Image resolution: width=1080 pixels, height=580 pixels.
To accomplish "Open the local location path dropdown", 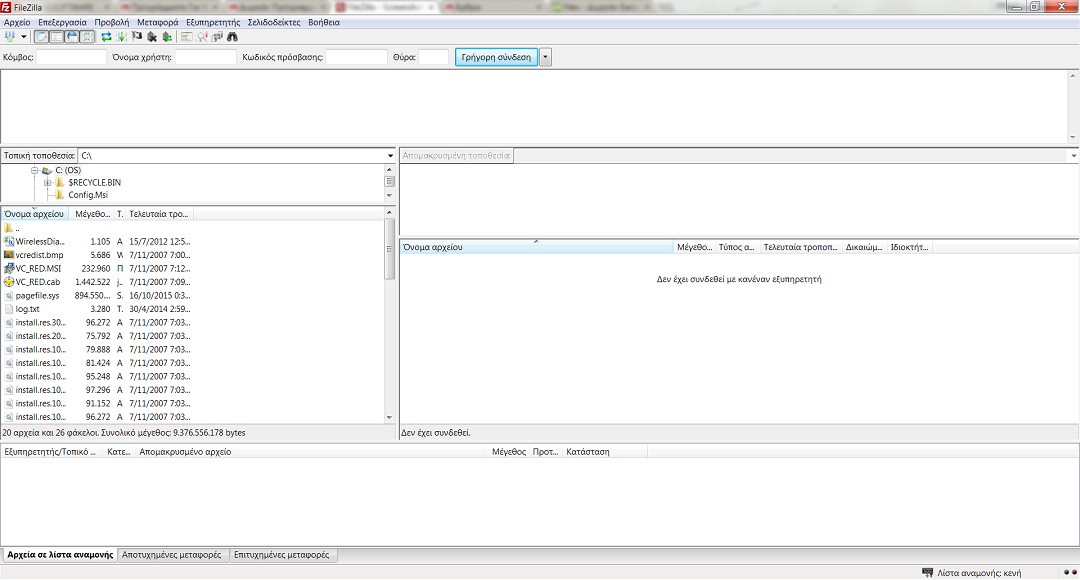I will pos(391,156).
